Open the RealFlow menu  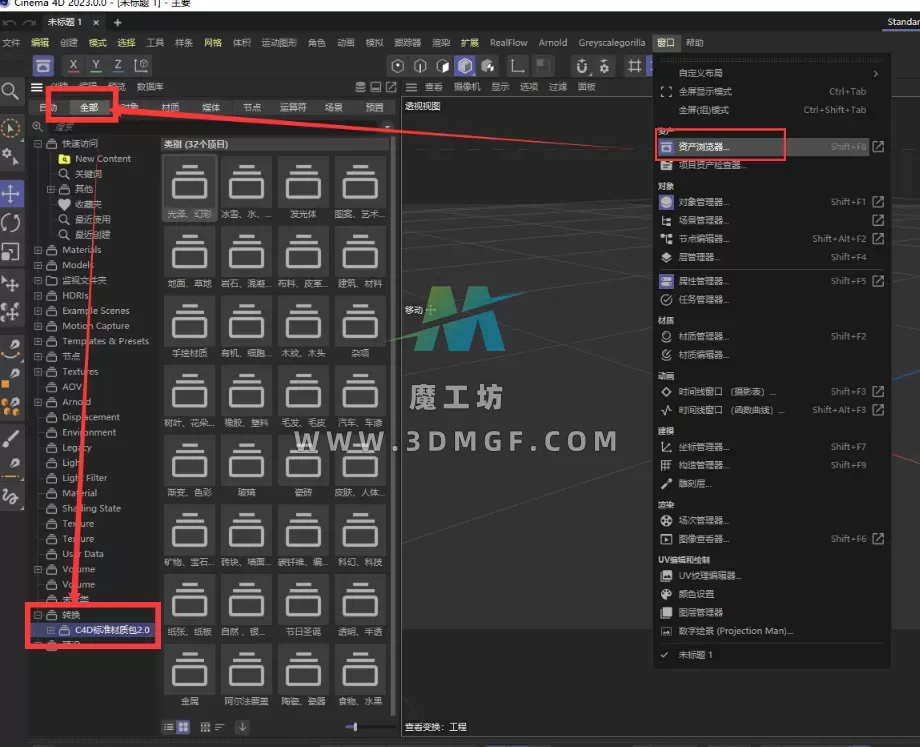[x=509, y=42]
